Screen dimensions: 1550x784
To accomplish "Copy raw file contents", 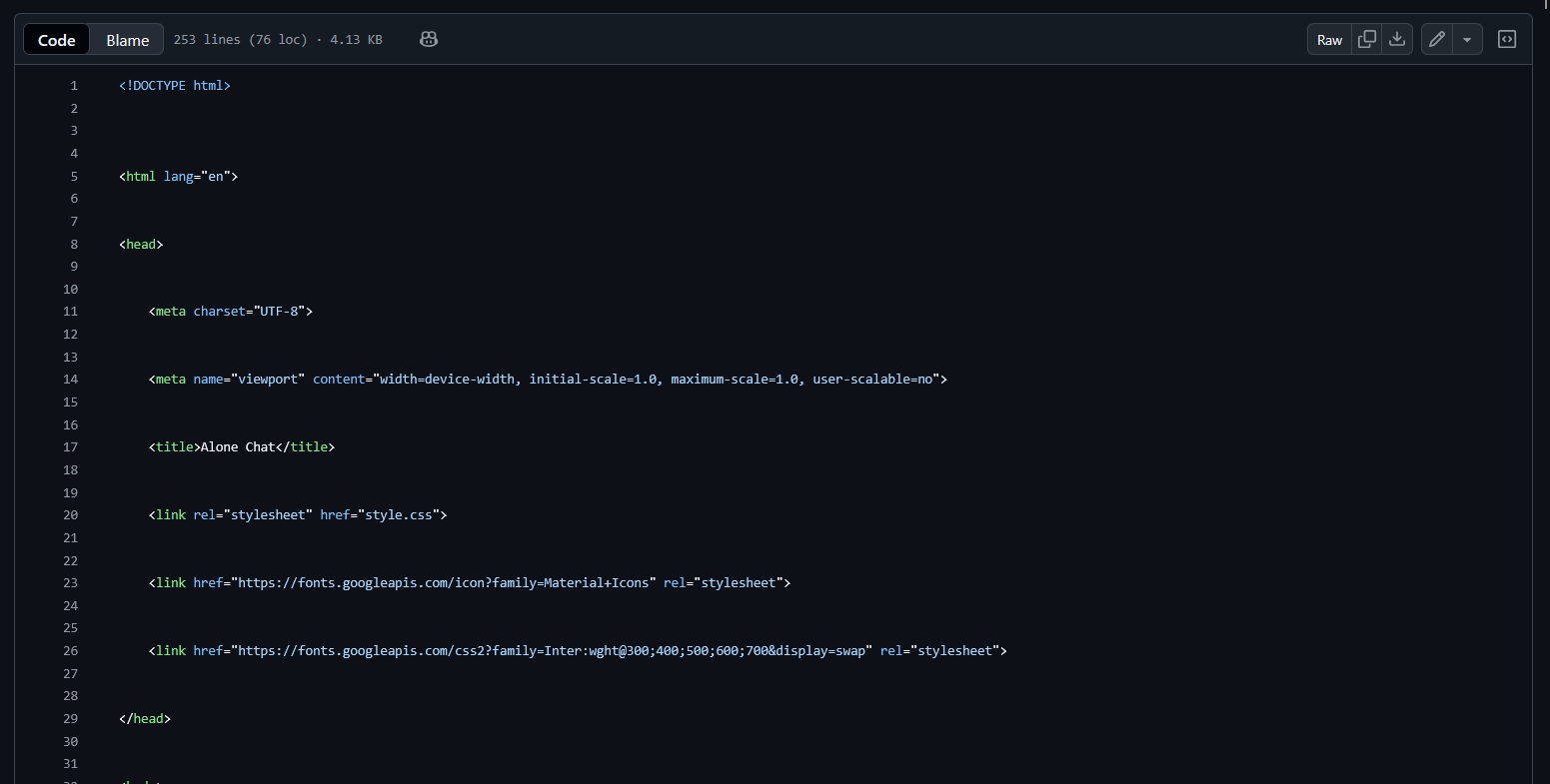I will tap(1366, 40).
